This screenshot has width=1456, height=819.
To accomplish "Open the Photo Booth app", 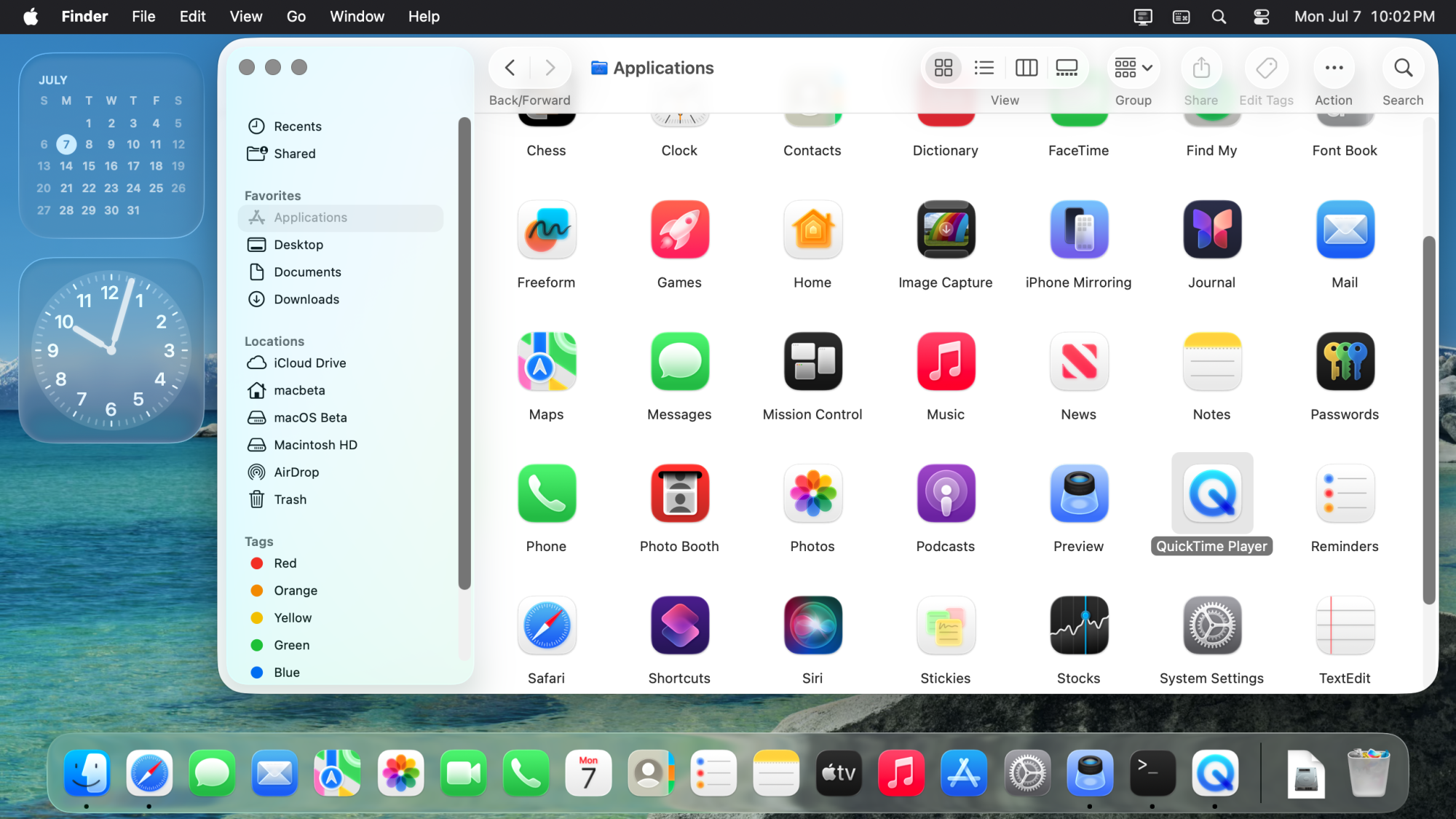I will 679,494.
